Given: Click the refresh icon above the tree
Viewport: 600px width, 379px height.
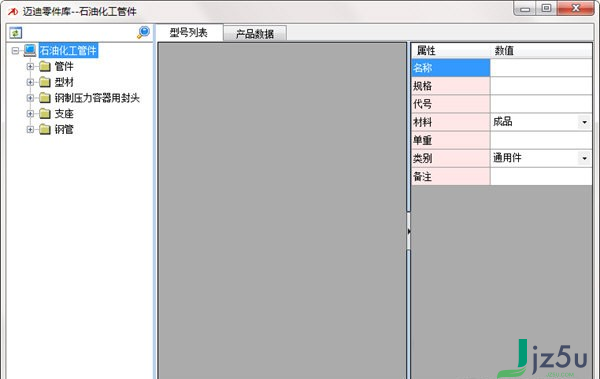Looking at the screenshot, I should pyautogui.click(x=16, y=33).
